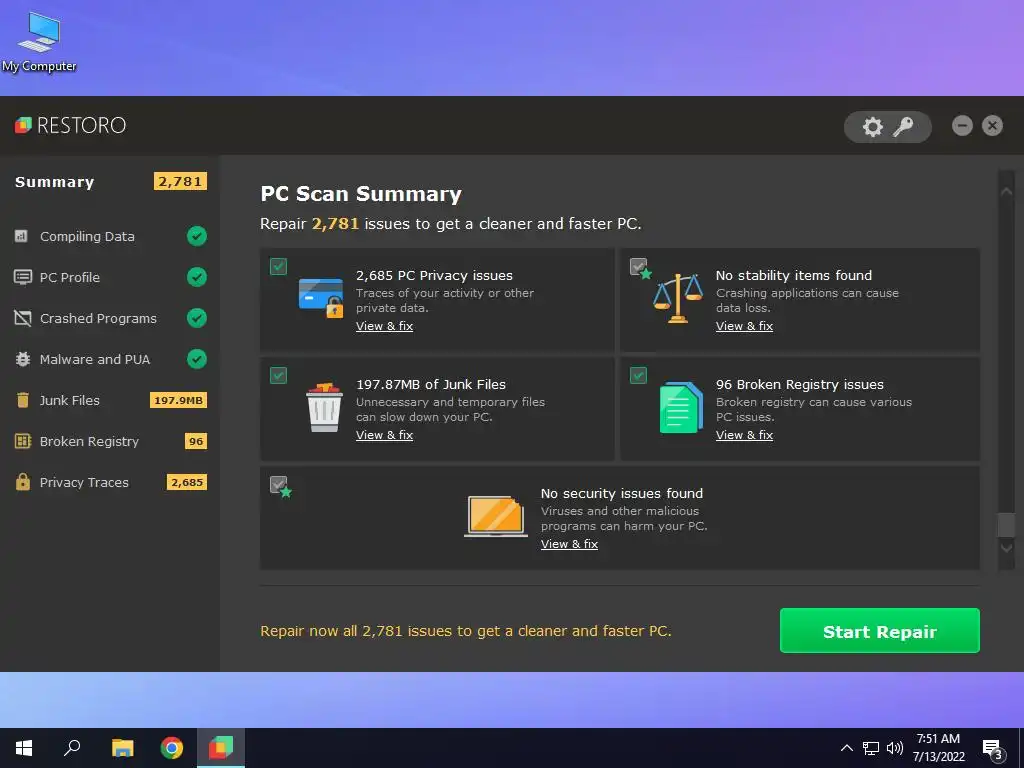The image size is (1024, 768).
Task: Click the Start Repair button
Action: tap(880, 631)
